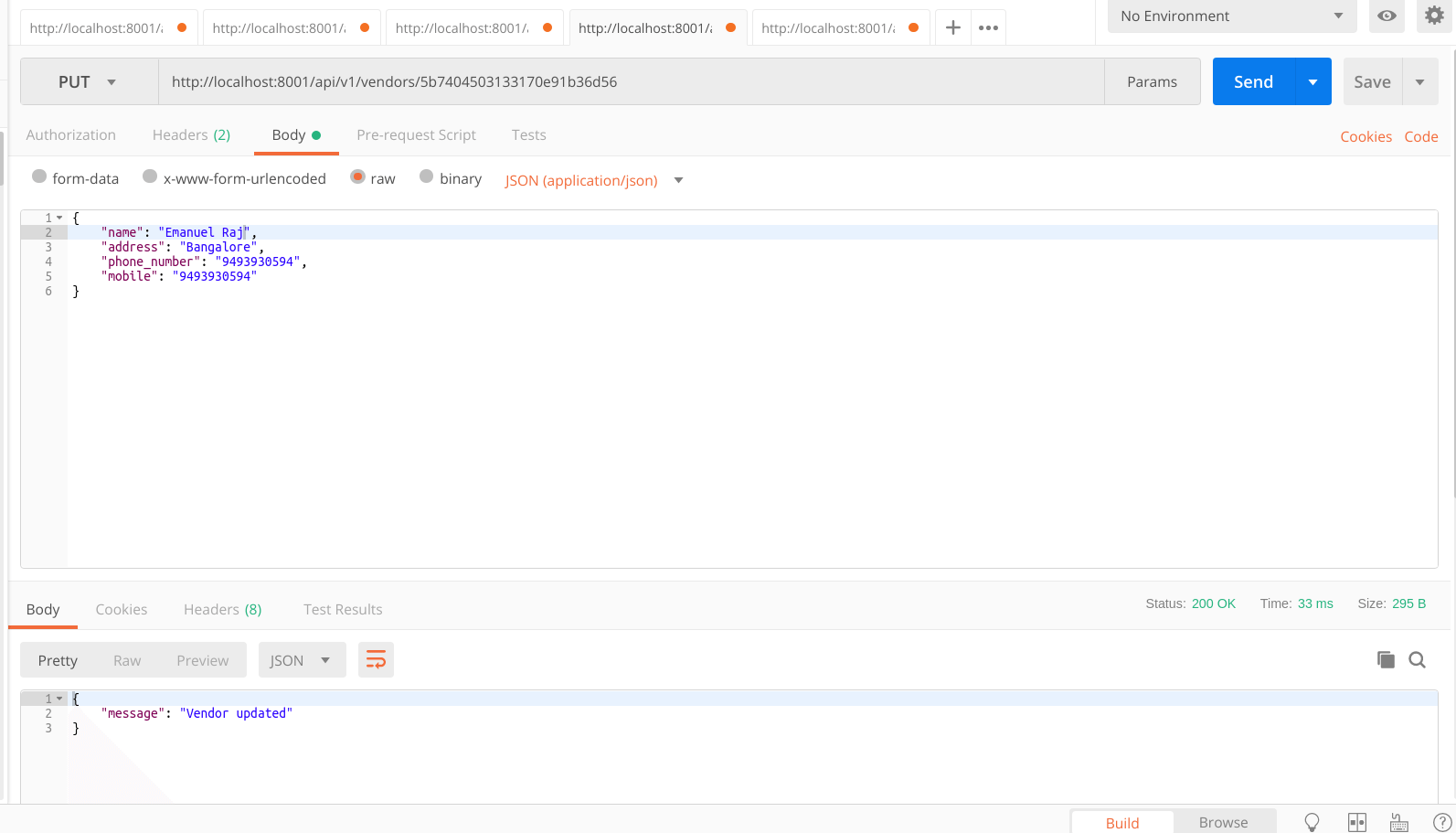Click the Save button
This screenshot has width=1456, height=833.
pyautogui.click(x=1372, y=81)
